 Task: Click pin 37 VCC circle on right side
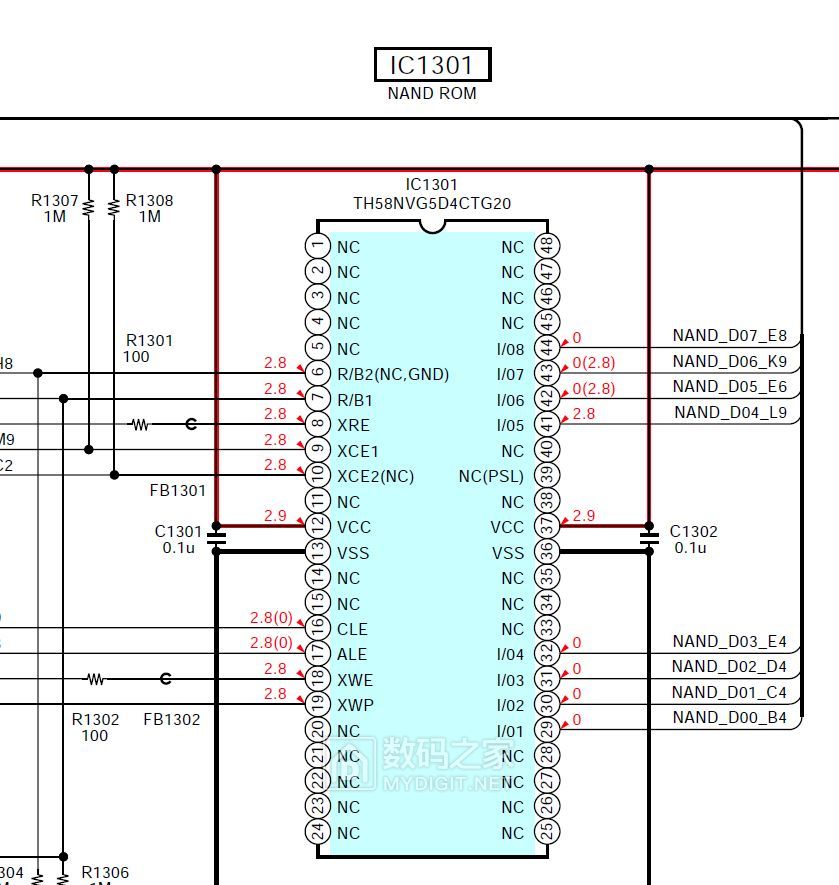[x=547, y=526]
